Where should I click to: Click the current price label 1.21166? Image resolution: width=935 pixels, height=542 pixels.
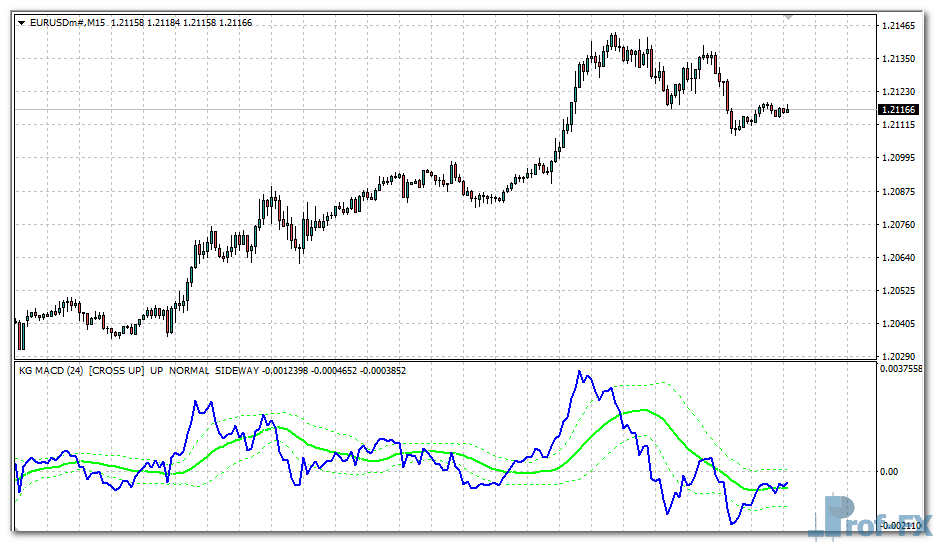click(x=898, y=109)
